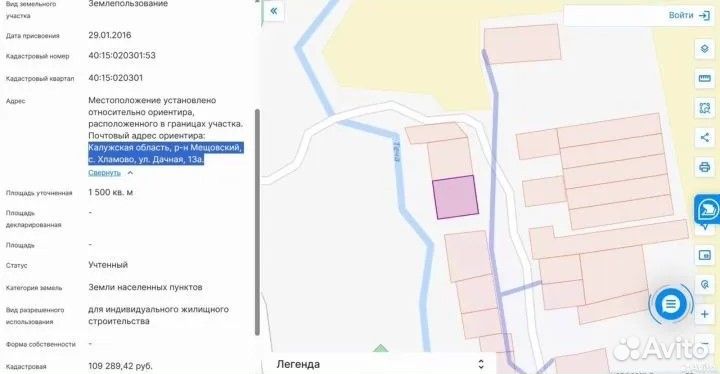Zoom in with the plus button
This screenshot has width=720, height=374.
(x=704, y=314)
